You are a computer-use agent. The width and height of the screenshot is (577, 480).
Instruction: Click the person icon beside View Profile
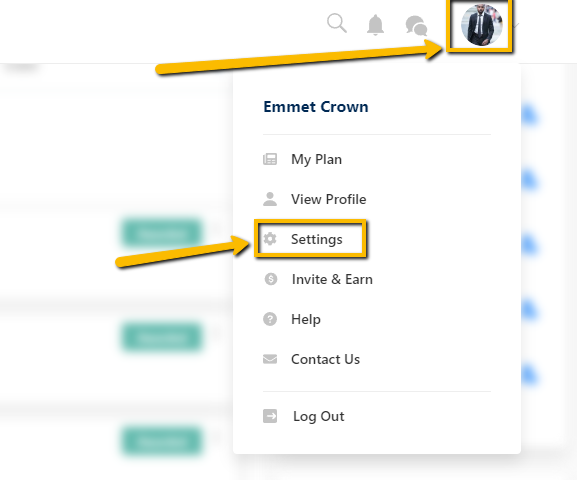(270, 199)
